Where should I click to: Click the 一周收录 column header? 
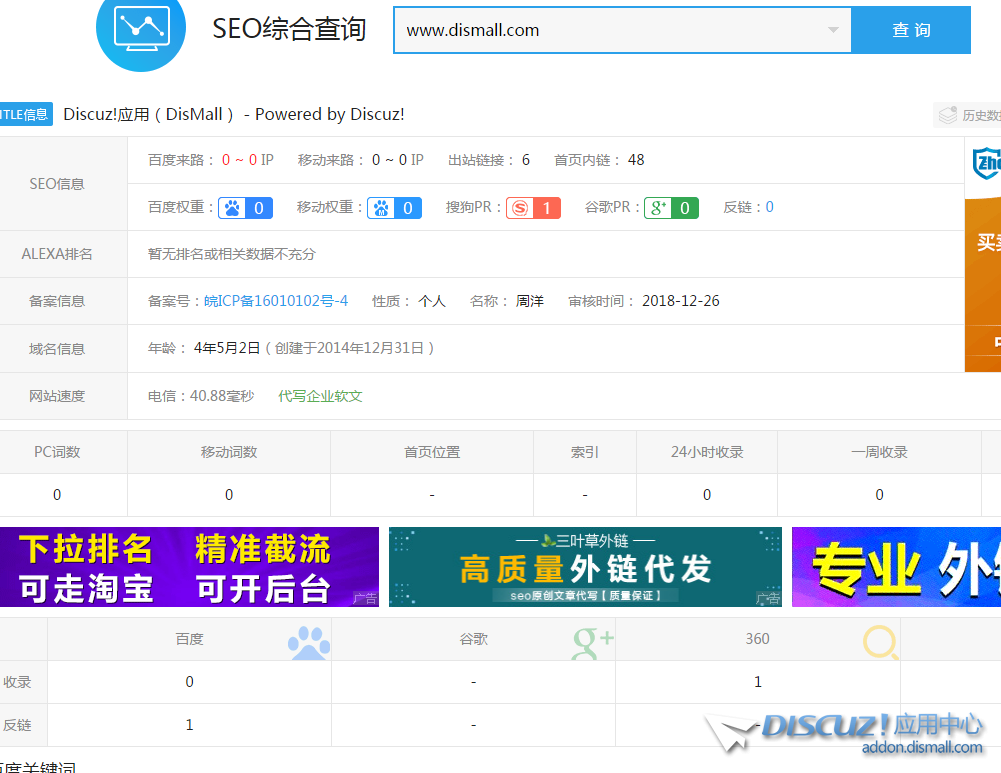880,452
